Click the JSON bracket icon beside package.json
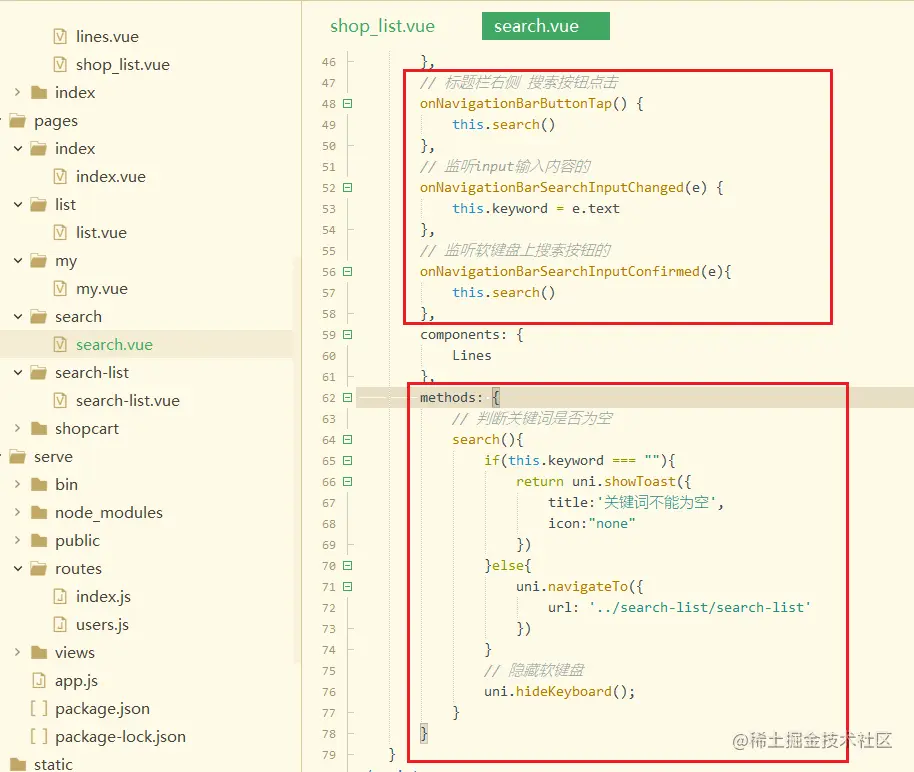Viewport: 914px width, 772px height. click(x=39, y=708)
